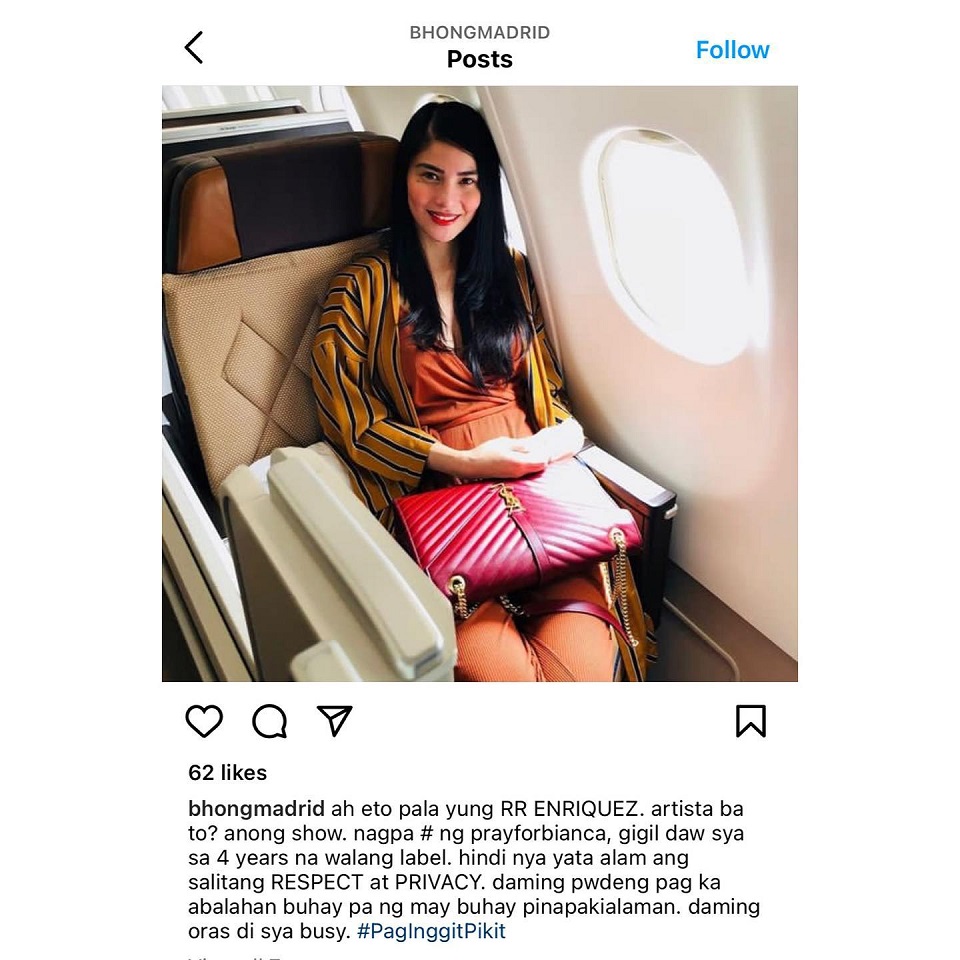Viewport: 960px width, 960px height.
Task: Share the post with the paper plane icon
Action: pos(334,720)
